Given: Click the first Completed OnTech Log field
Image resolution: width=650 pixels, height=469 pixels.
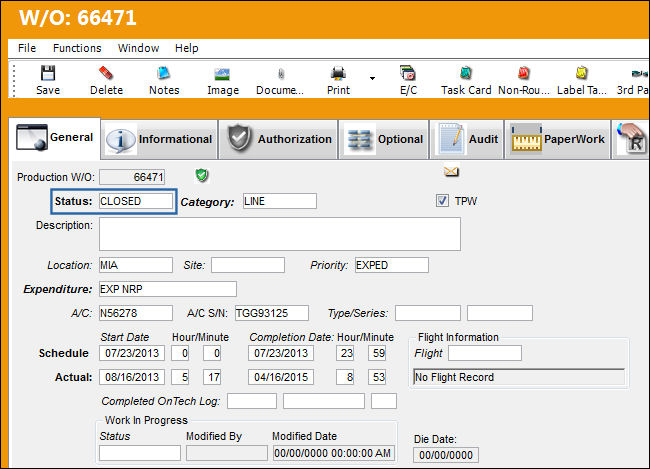Looking at the screenshot, I should [x=252, y=401].
